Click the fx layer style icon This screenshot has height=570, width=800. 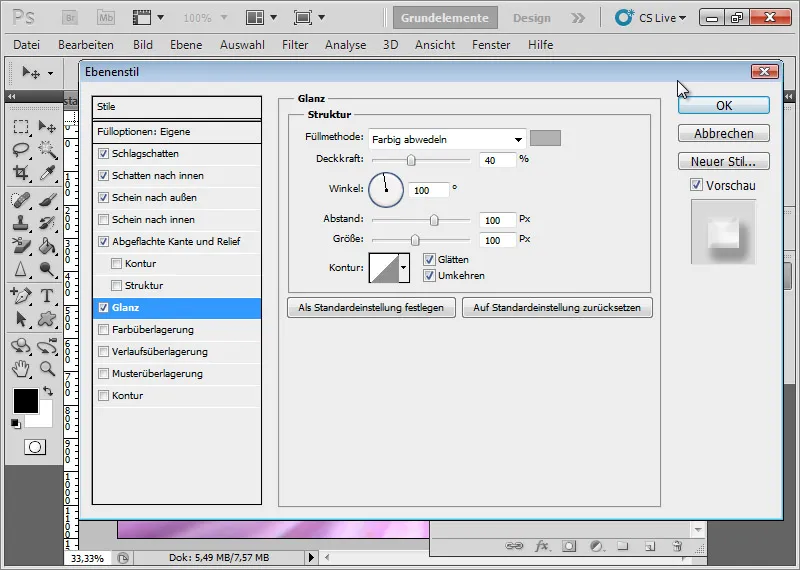[x=542, y=546]
